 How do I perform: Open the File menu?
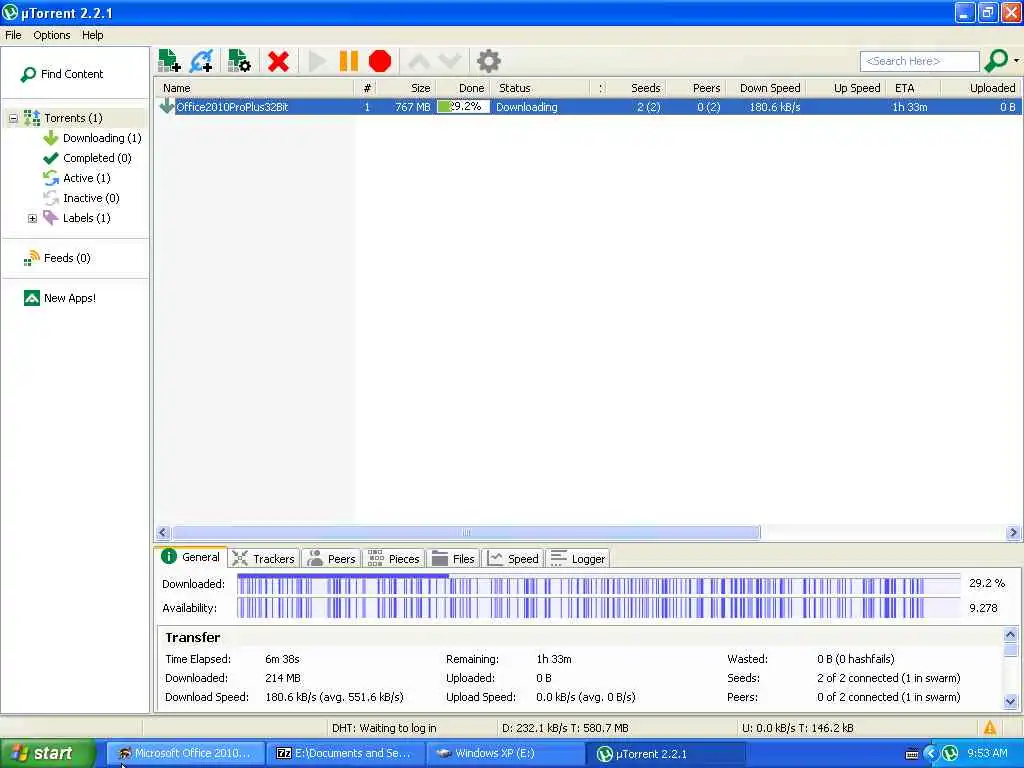[13, 35]
